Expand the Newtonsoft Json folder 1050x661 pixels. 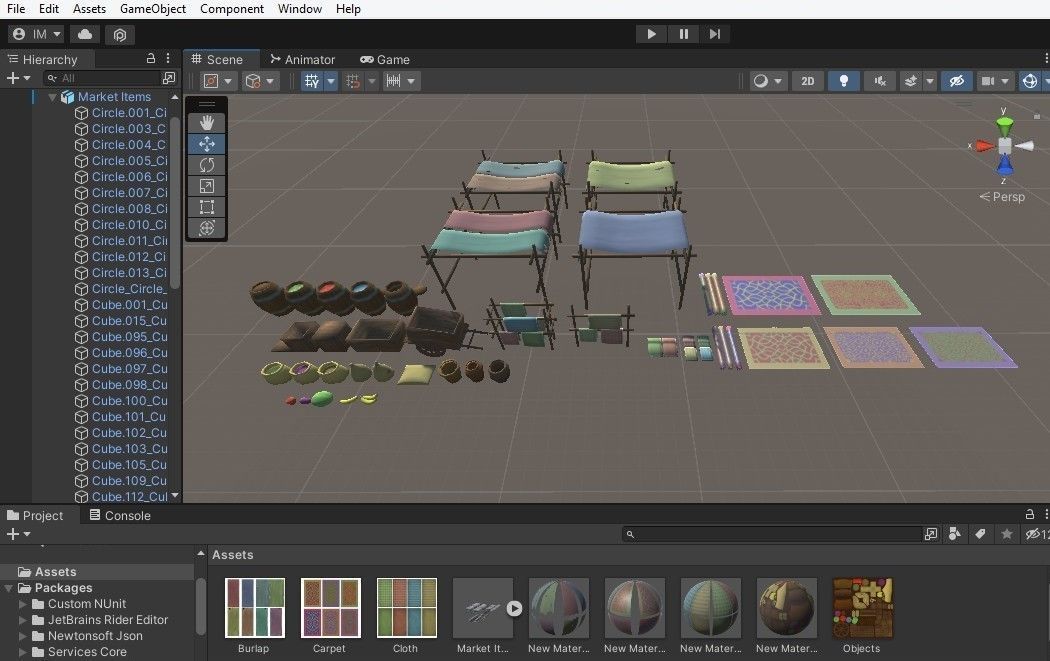pos(22,636)
